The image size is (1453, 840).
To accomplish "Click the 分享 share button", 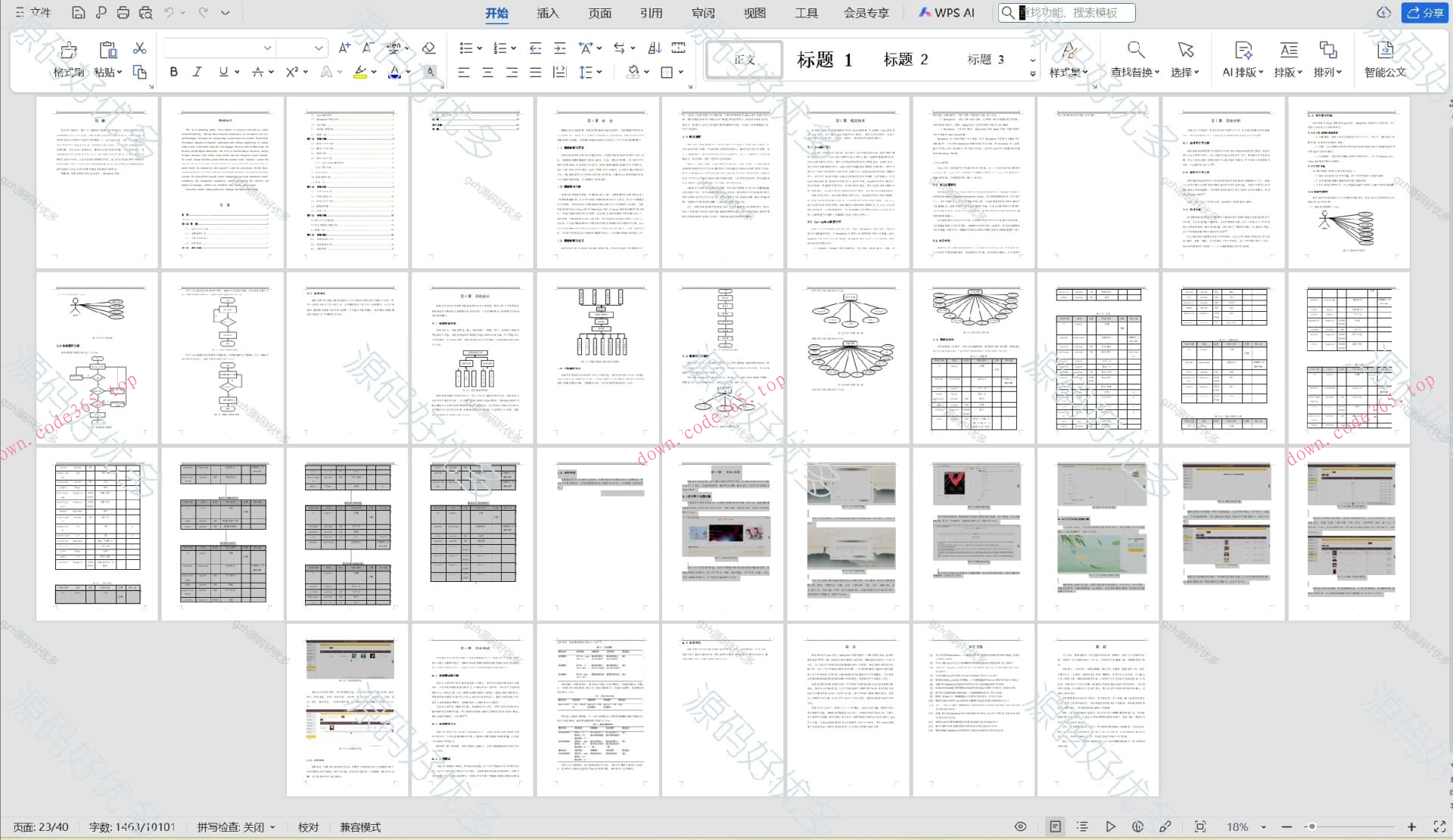I will coord(1424,13).
